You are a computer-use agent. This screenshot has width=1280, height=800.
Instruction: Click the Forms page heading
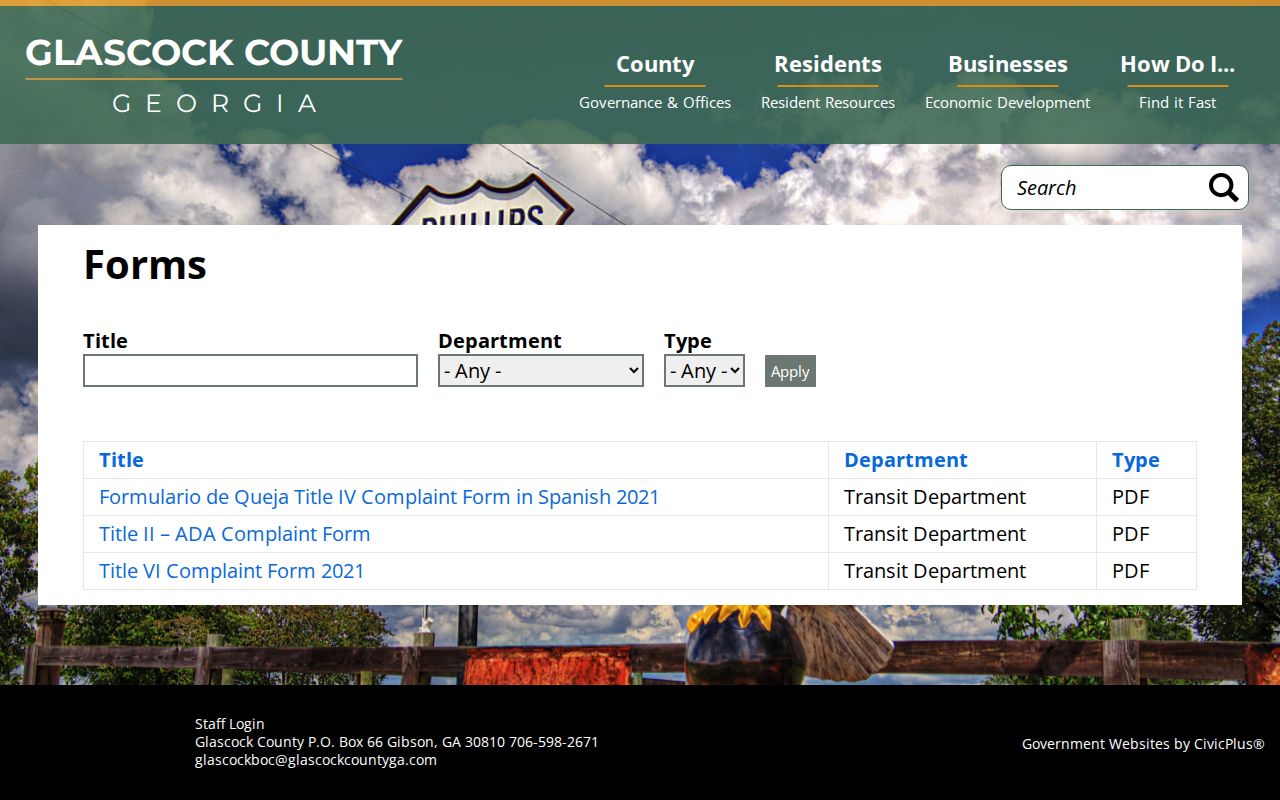[145, 265]
